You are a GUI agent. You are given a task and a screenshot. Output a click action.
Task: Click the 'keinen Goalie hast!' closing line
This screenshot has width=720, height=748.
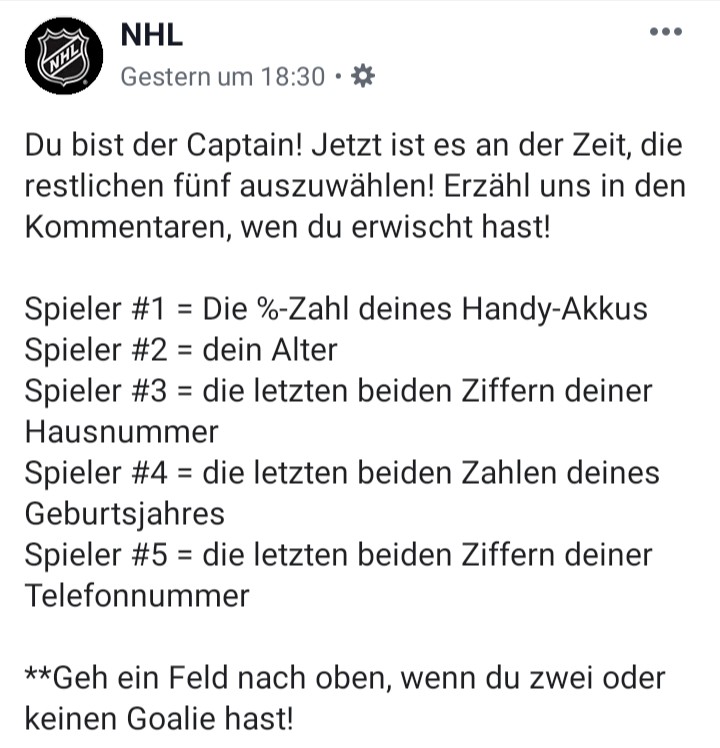point(158,718)
